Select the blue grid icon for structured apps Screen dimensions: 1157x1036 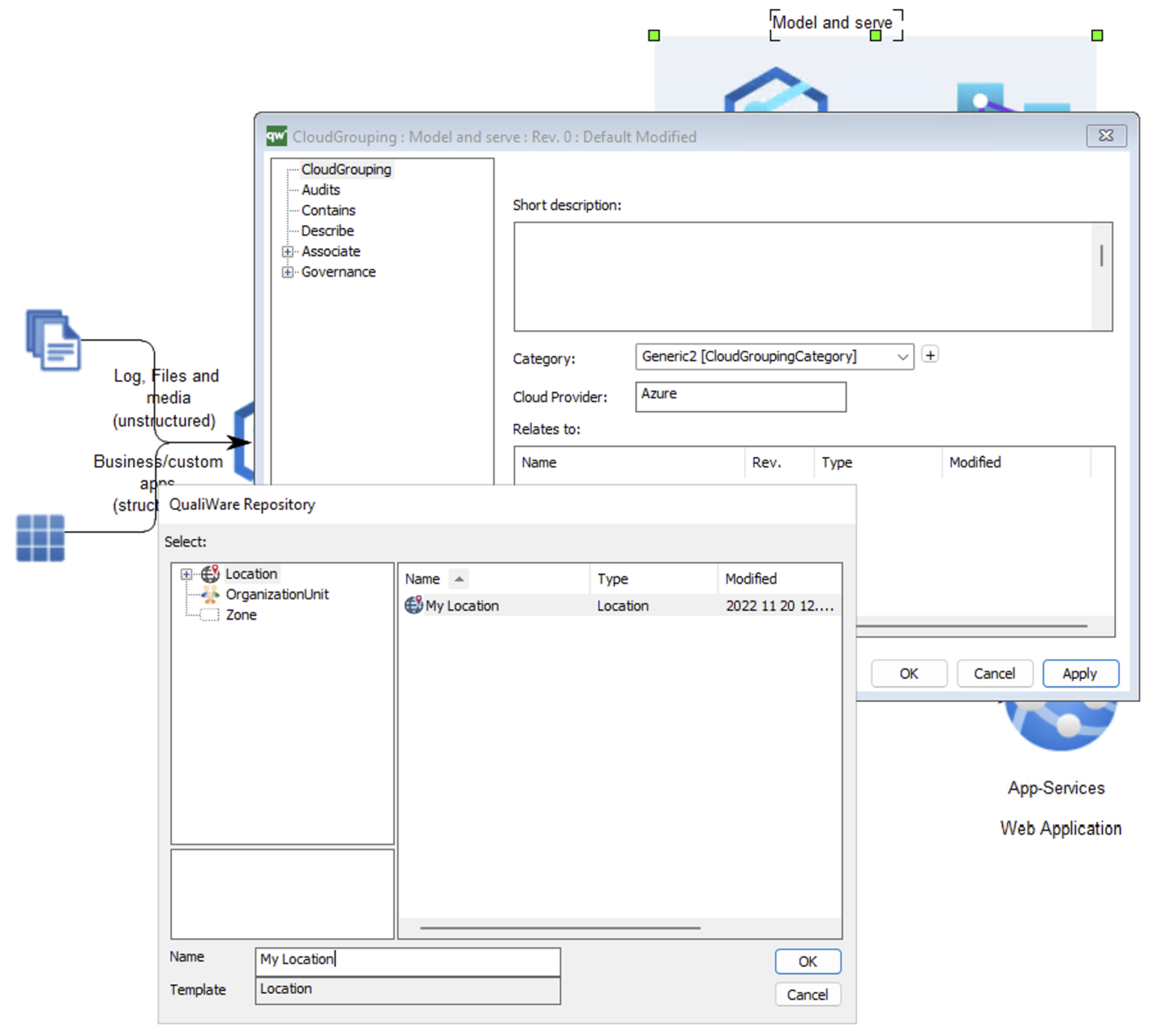[39, 538]
